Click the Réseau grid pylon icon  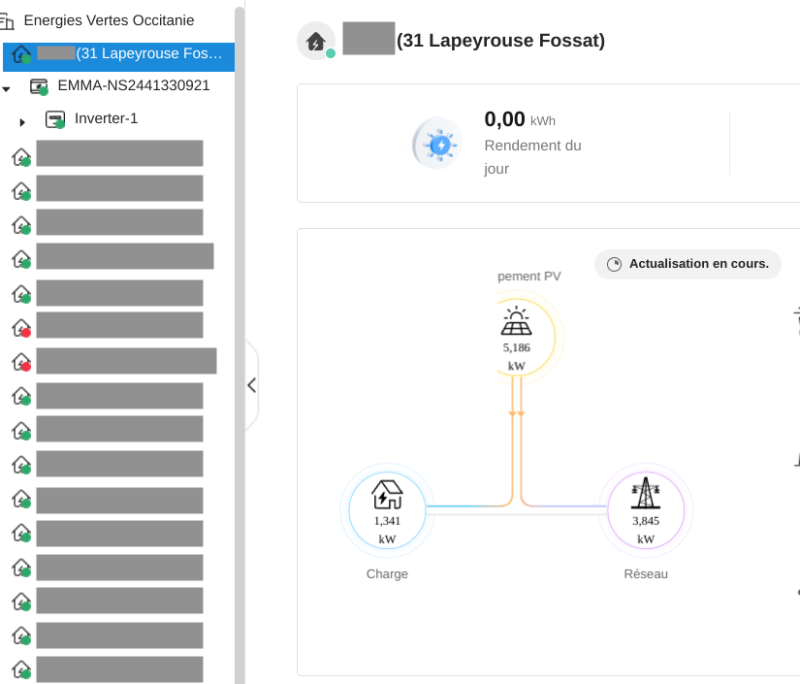pyautogui.click(x=646, y=495)
